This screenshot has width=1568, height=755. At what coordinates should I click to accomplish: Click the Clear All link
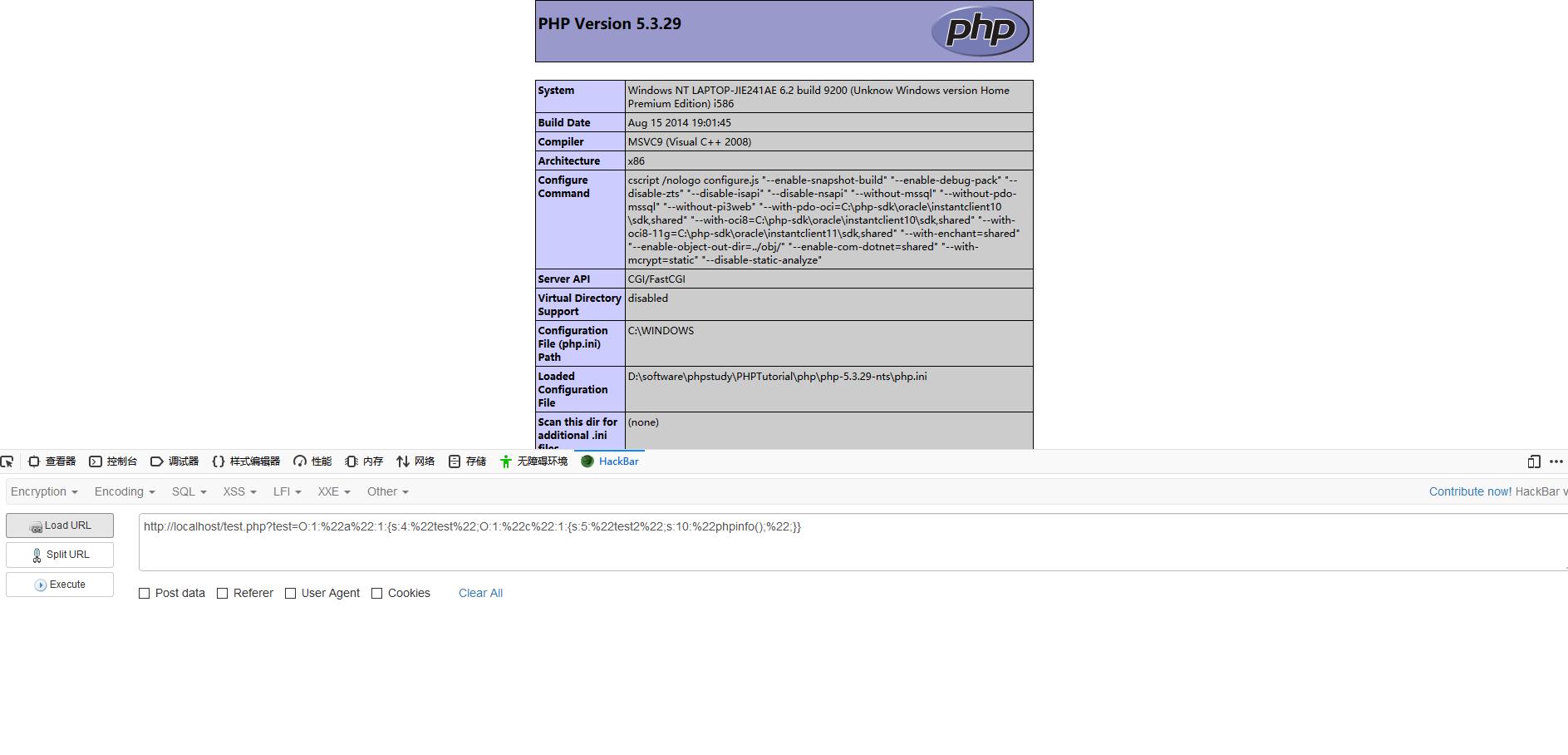(480, 593)
